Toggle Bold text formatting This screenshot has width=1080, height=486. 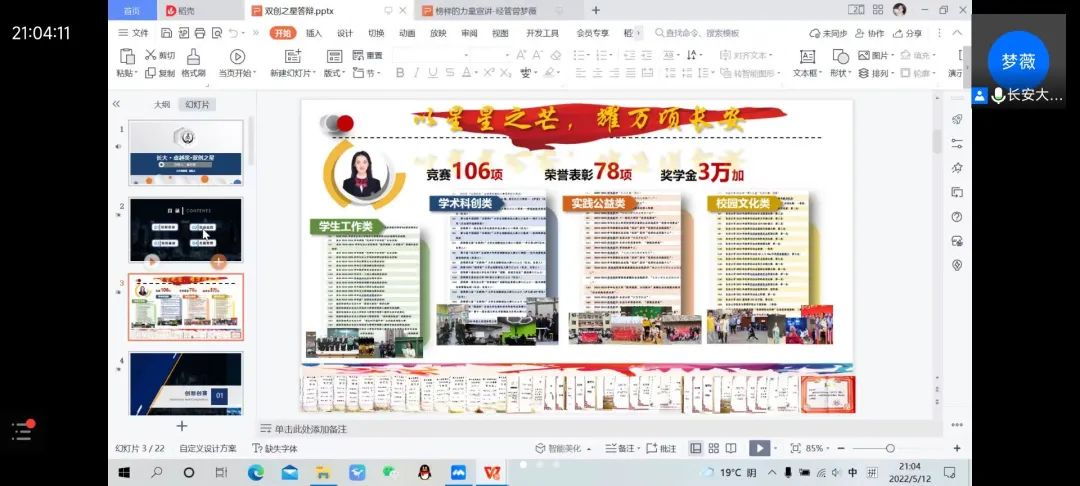pyautogui.click(x=400, y=73)
